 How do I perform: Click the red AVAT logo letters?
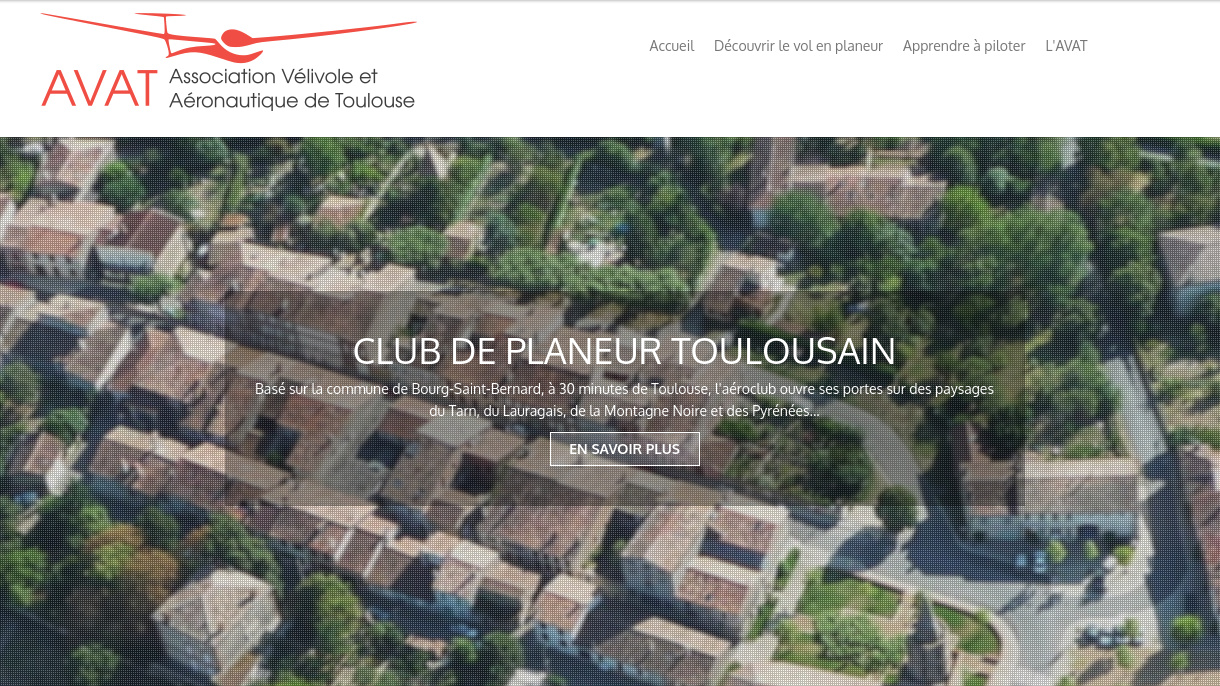[x=100, y=89]
